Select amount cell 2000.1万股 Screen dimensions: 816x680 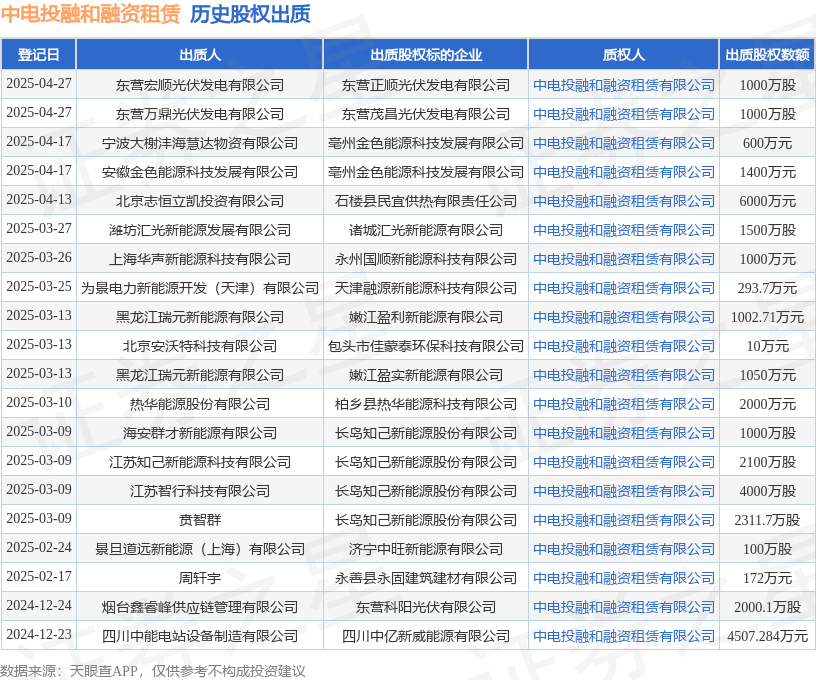point(767,607)
